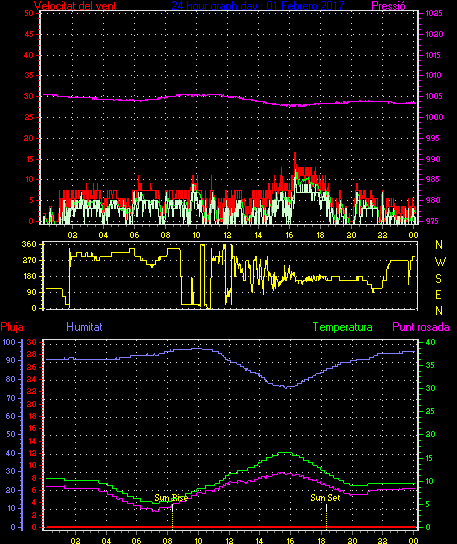Click the 270 wind direction axis value
The image size is (457, 544).
pos(29,260)
